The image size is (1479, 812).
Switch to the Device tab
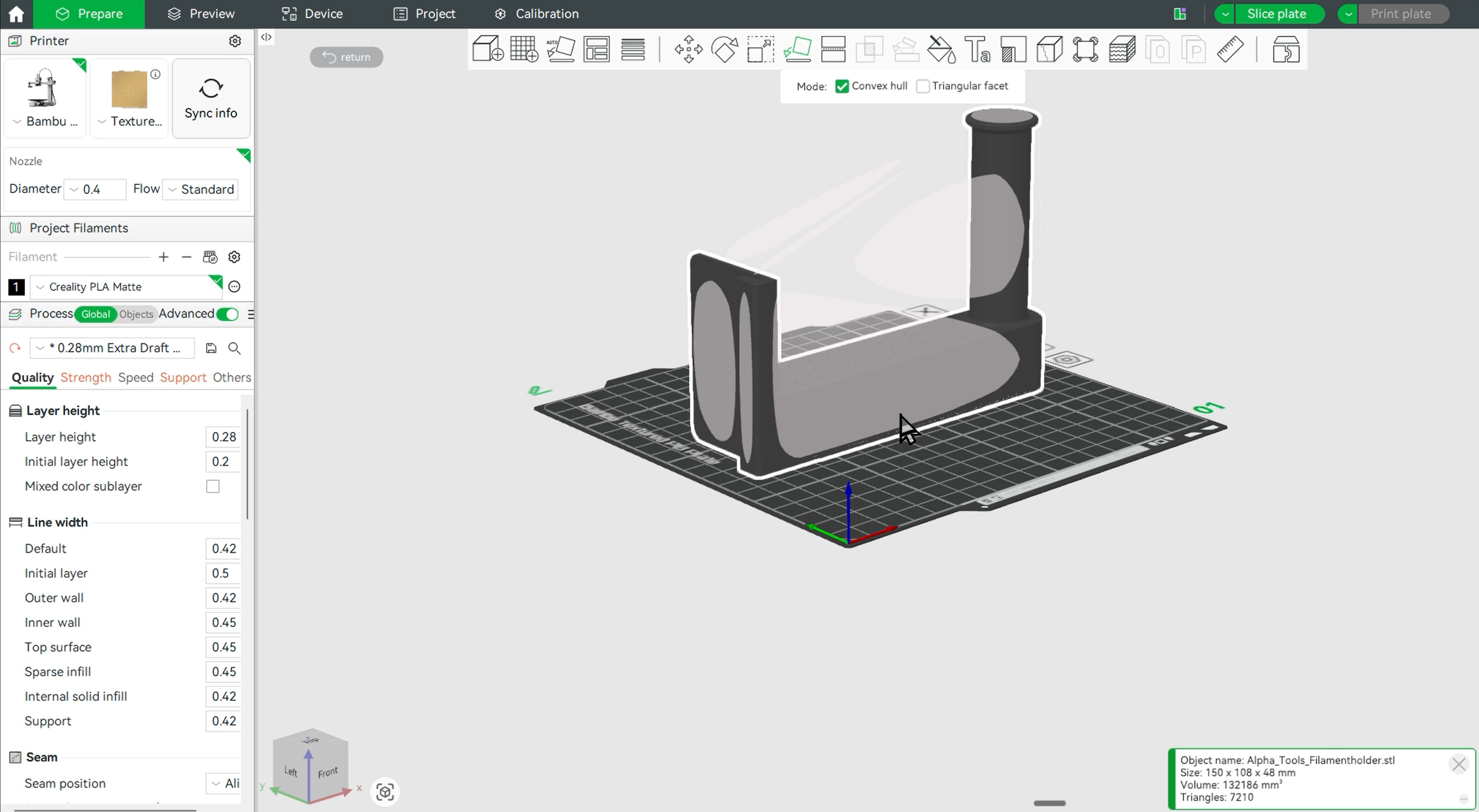[313, 14]
